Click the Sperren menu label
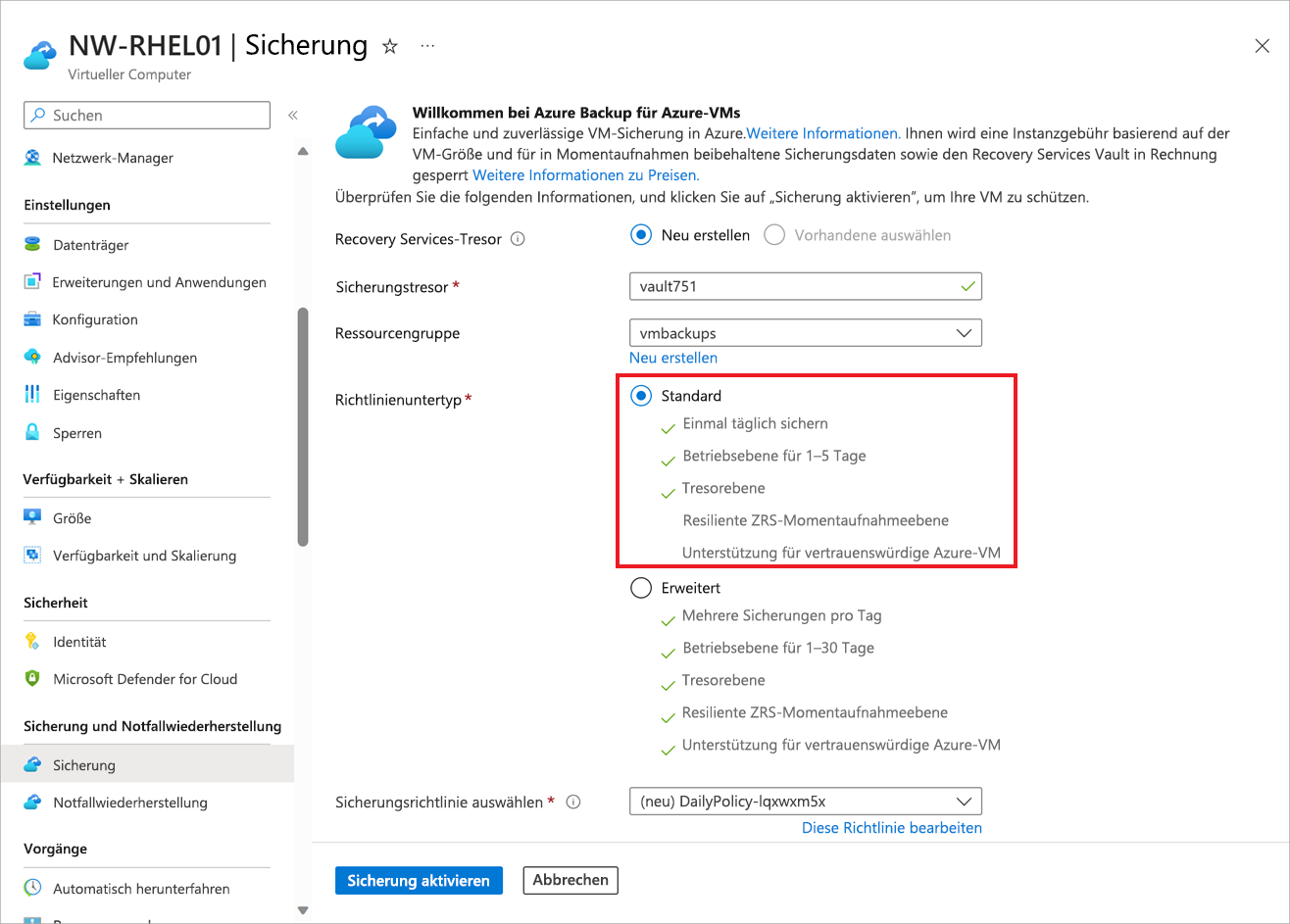Screen dimensions: 1290x924 click(x=77, y=433)
